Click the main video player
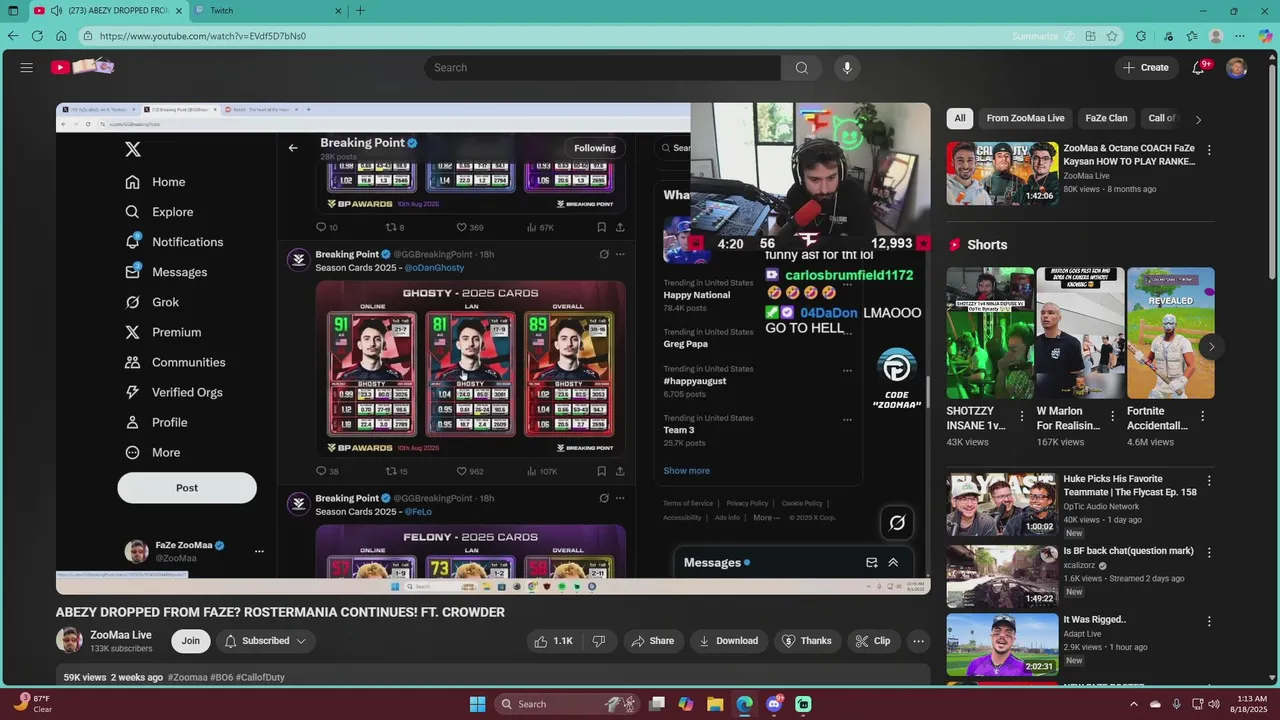Viewport: 1280px width, 720px height. click(x=493, y=348)
